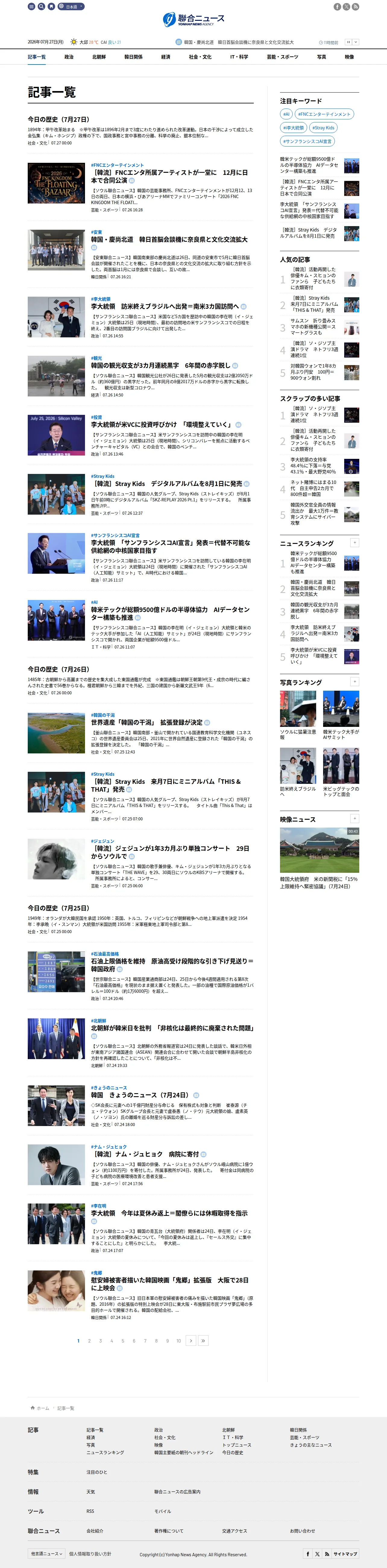Open Yonhap's Facebook page from the header icon
This screenshot has width=387, height=1568.
pos(337,7)
